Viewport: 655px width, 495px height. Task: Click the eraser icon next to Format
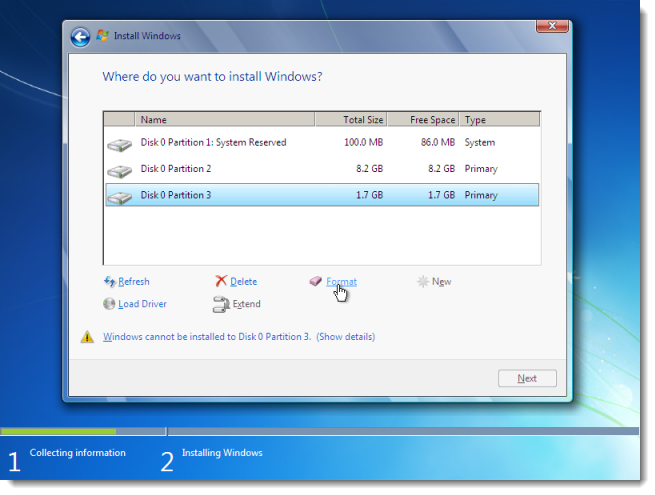pyautogui.click(x=316, y=281)
